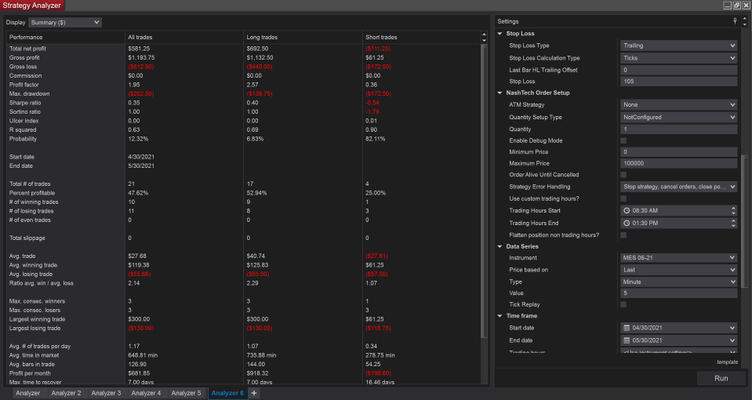Click the clock icon in Trading Hours End
This screenshot has width=752, height=400.
click(x=626, y=222)
